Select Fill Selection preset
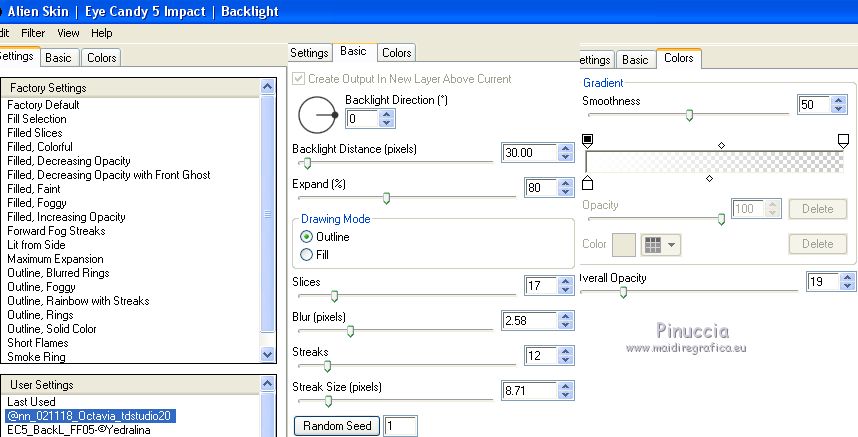 (x=37, y=119)
